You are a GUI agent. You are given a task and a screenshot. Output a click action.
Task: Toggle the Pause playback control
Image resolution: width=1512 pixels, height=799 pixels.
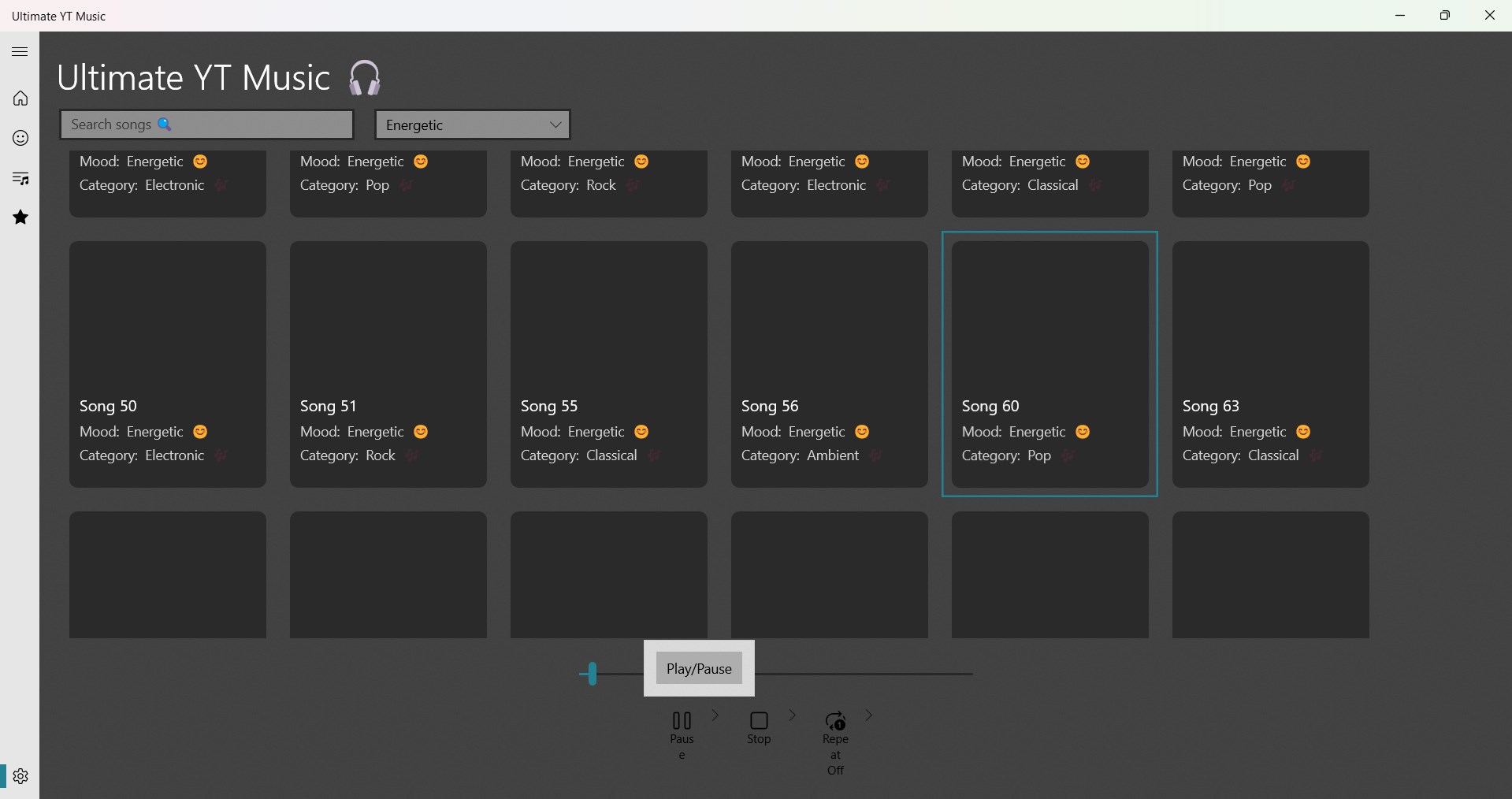(682, 725)
